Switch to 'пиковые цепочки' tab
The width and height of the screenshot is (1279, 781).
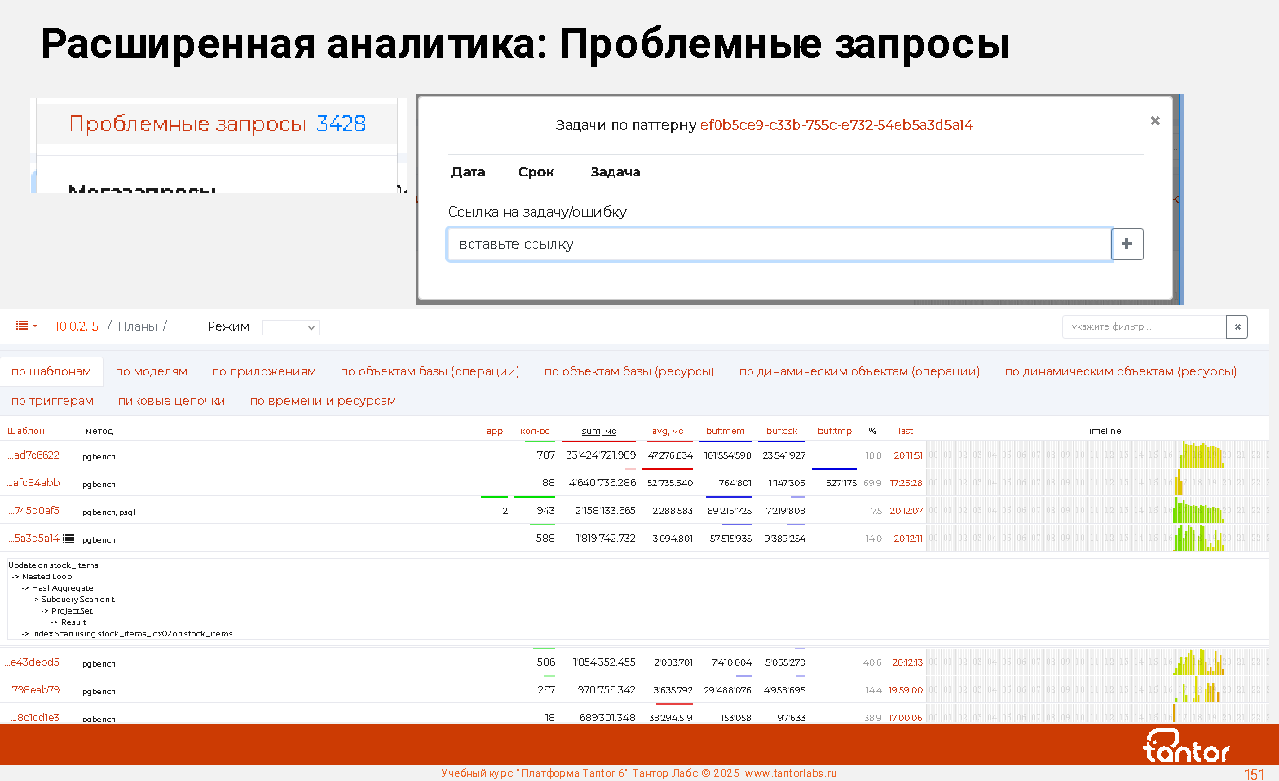tap(171, 401)
